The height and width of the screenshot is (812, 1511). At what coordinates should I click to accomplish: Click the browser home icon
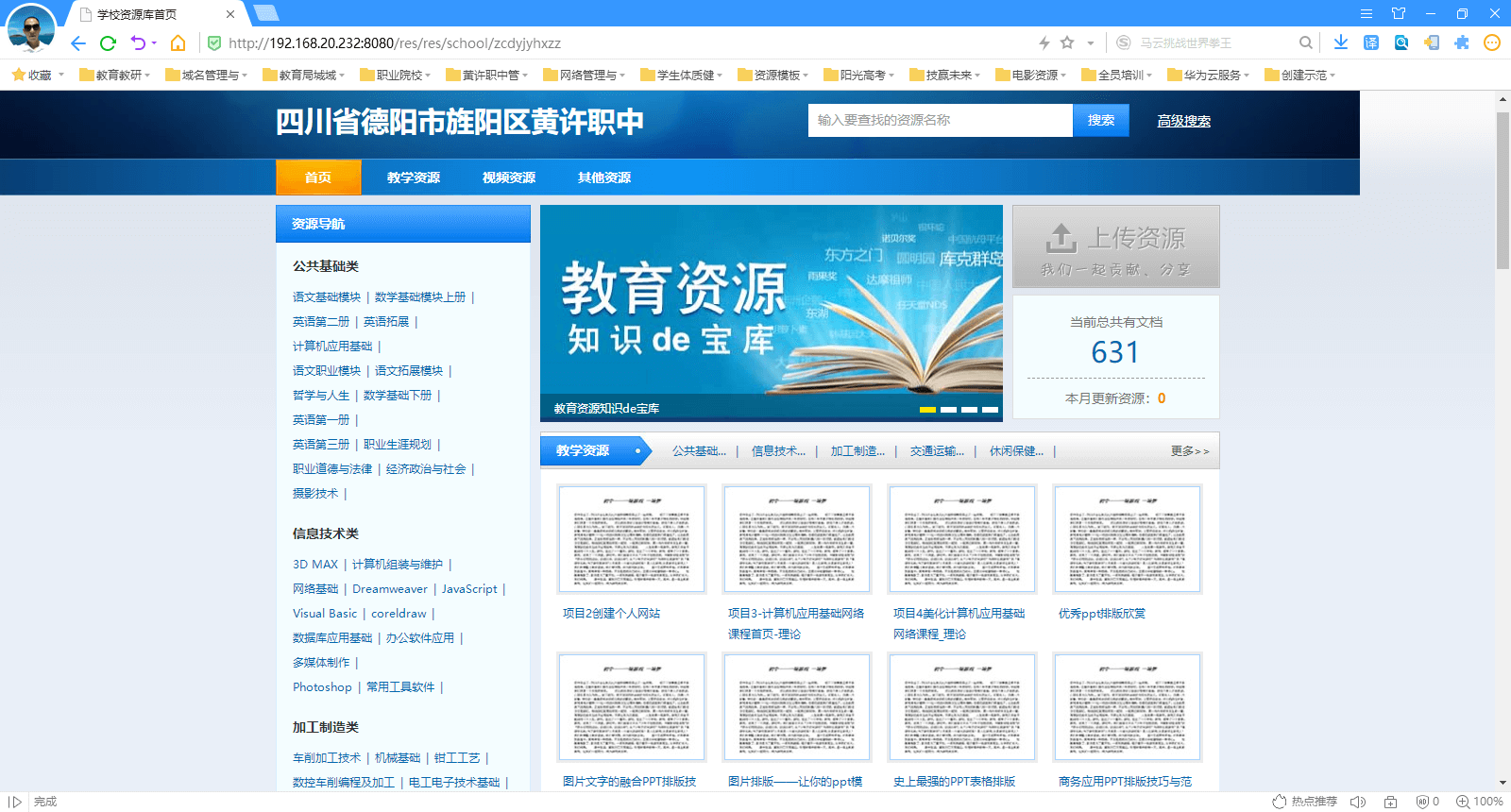click(x=178, y=42)
